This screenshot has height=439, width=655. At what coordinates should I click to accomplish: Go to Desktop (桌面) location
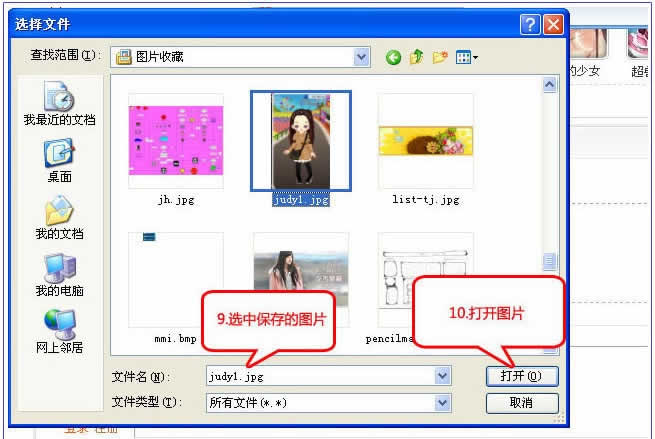coord(59,161)
